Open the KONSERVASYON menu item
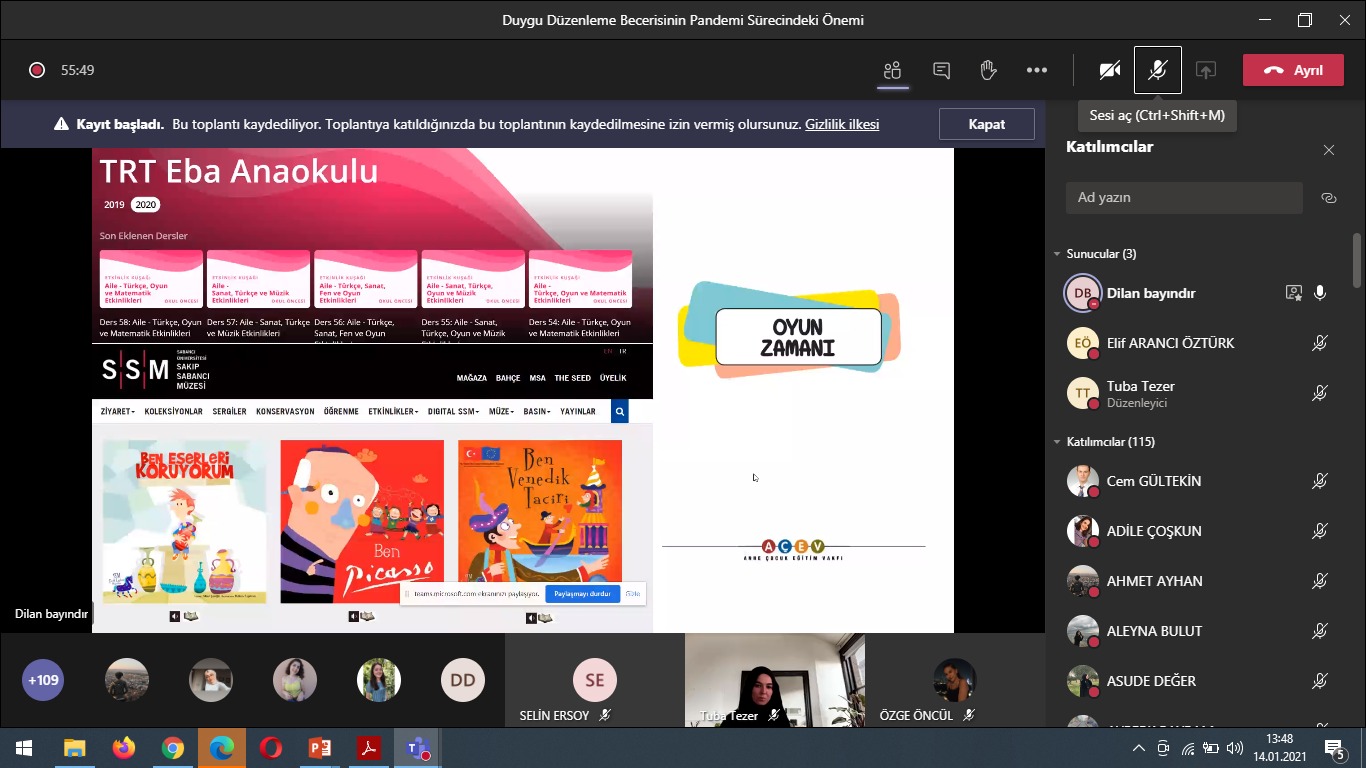This screenshot has width=1366, height=768. 285,411
